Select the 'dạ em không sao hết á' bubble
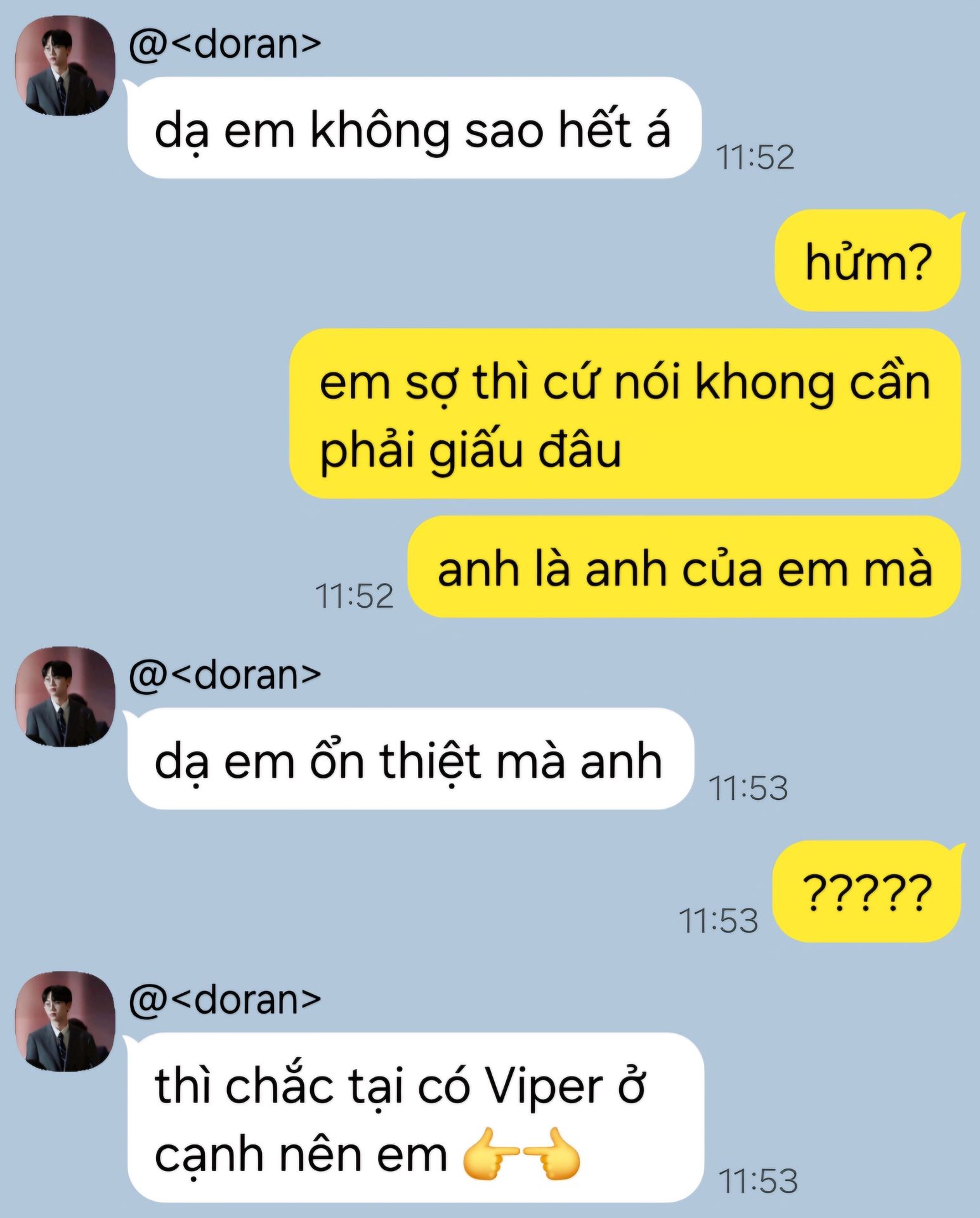Screen dimensions: 980x1218 click(x=414, y=128)
